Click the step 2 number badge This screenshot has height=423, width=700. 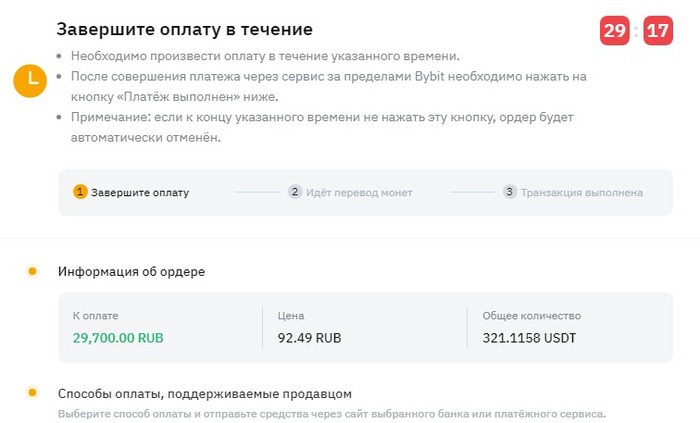[x=295, y=192]
